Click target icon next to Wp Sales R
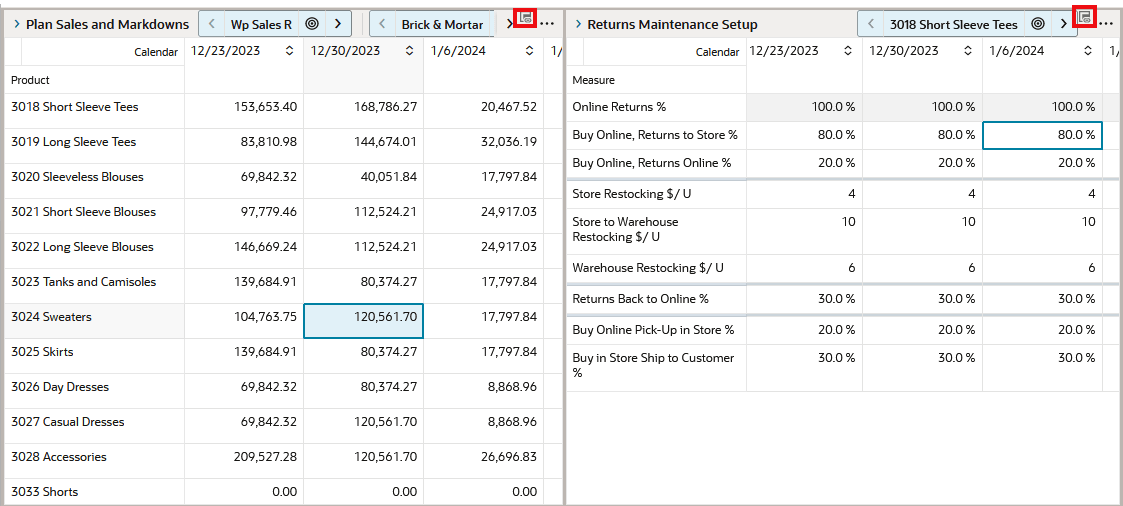Screen dimensions: 1123x506 (x=312, y=24)
